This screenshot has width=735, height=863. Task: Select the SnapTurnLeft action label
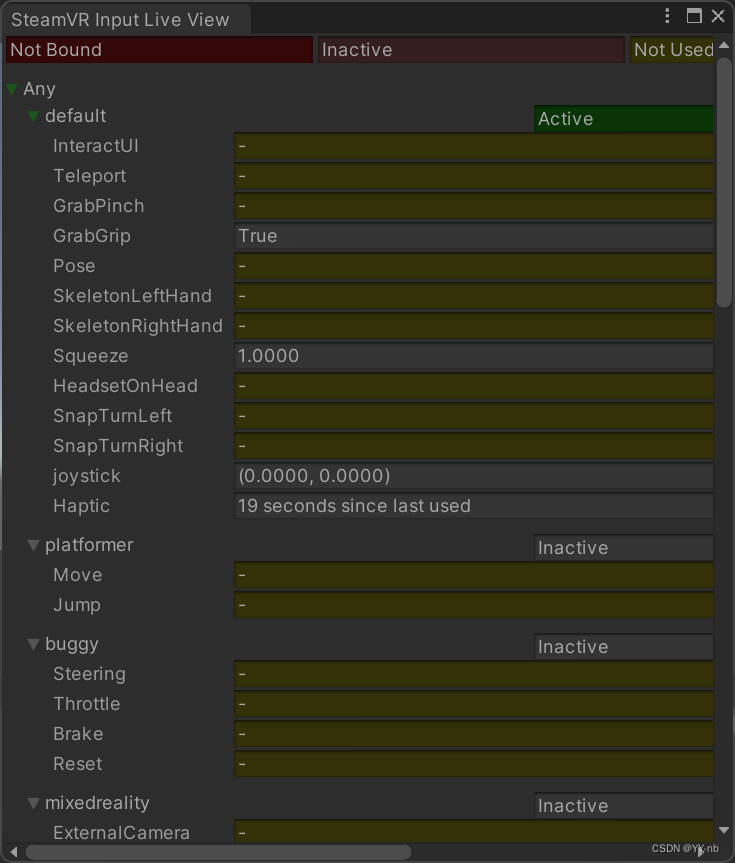coord(112,416)
